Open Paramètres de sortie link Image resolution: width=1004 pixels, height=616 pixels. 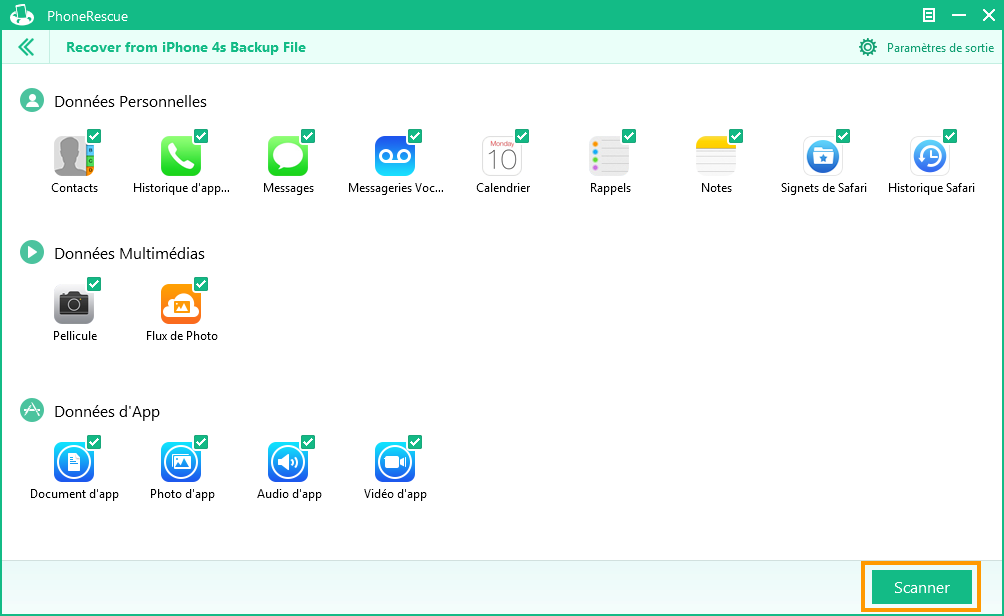pos(940,48)
